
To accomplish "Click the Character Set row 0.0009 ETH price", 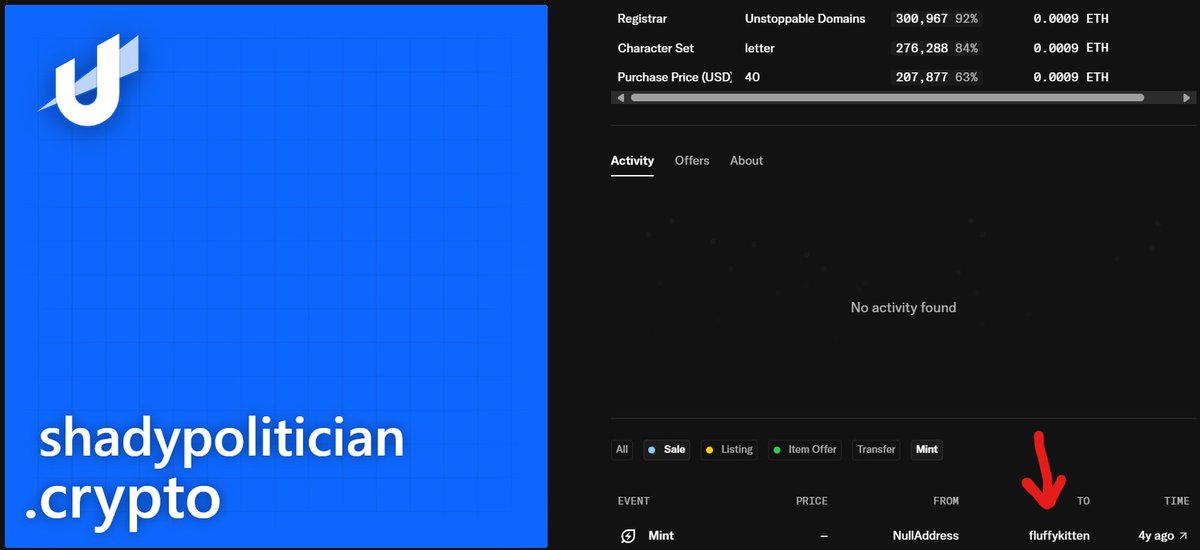I will pos(1071,48).
